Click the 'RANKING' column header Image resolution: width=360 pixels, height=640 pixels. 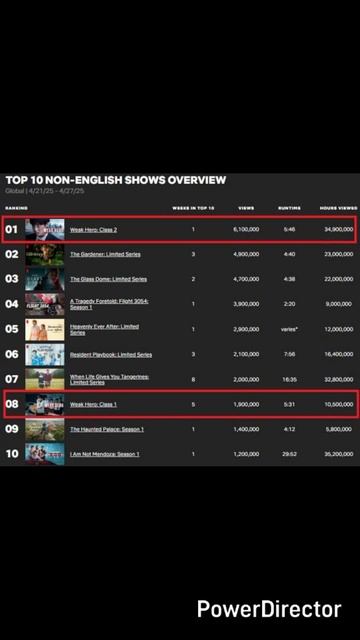(17, 208)
